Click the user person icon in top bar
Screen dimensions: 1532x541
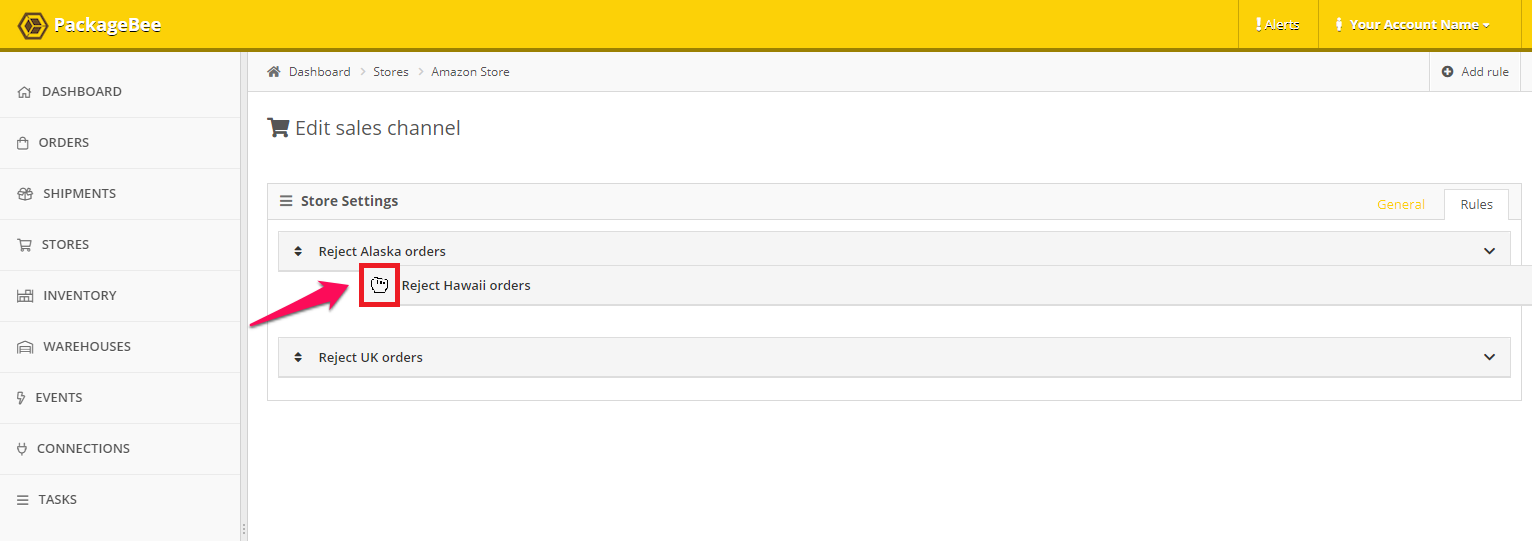click(x=1339, y=25)
